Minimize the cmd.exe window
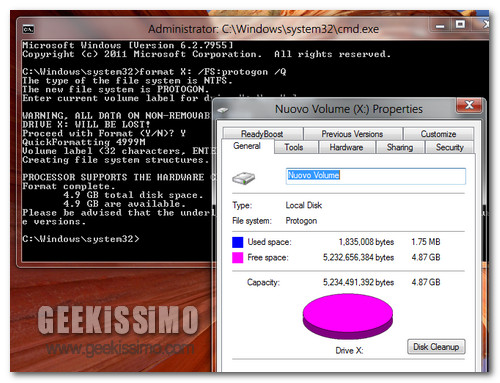Screen dimensions: 500x383 (440, 26)
